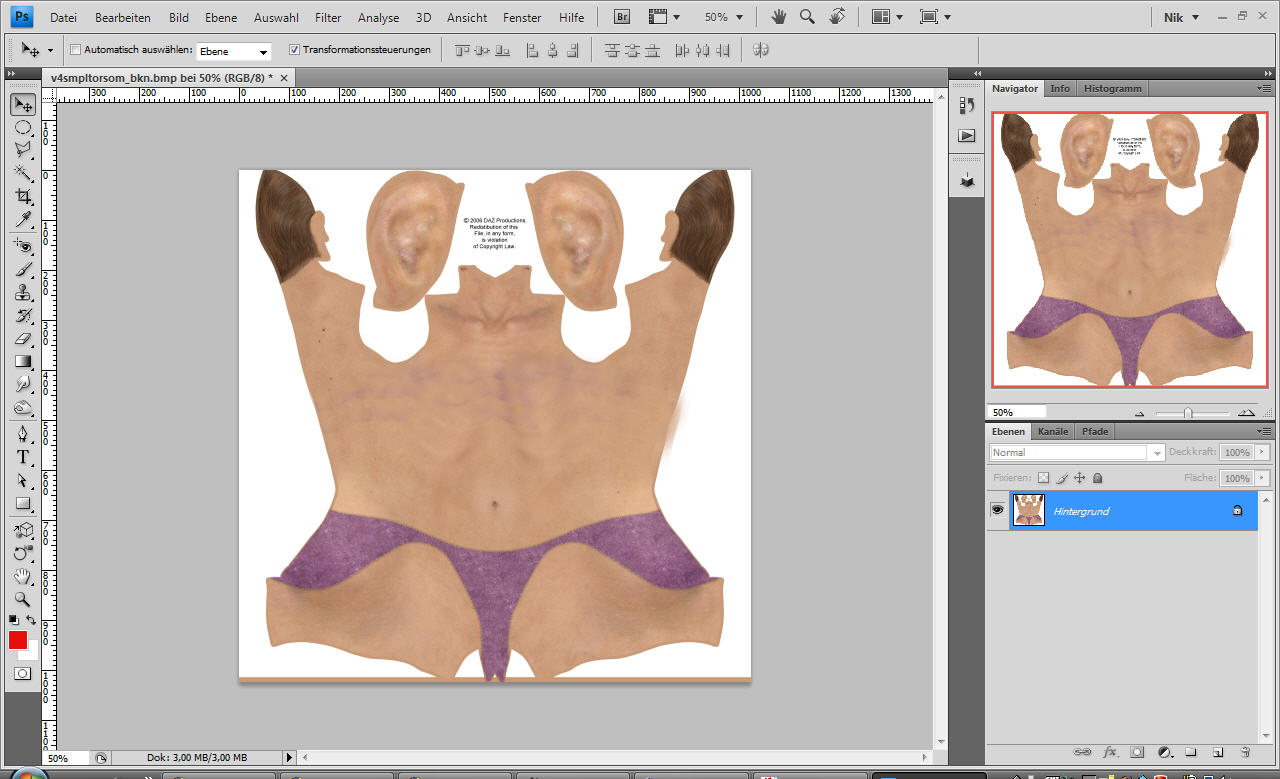This screenshot has width=1280, height=779.
Task: Click the Hintergrund layer thumbnail
Action: (1029, 510)
